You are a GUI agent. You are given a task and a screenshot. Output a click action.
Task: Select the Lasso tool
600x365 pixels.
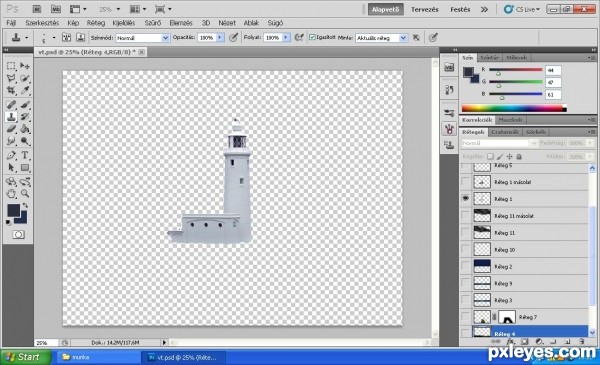click(11, 78)
